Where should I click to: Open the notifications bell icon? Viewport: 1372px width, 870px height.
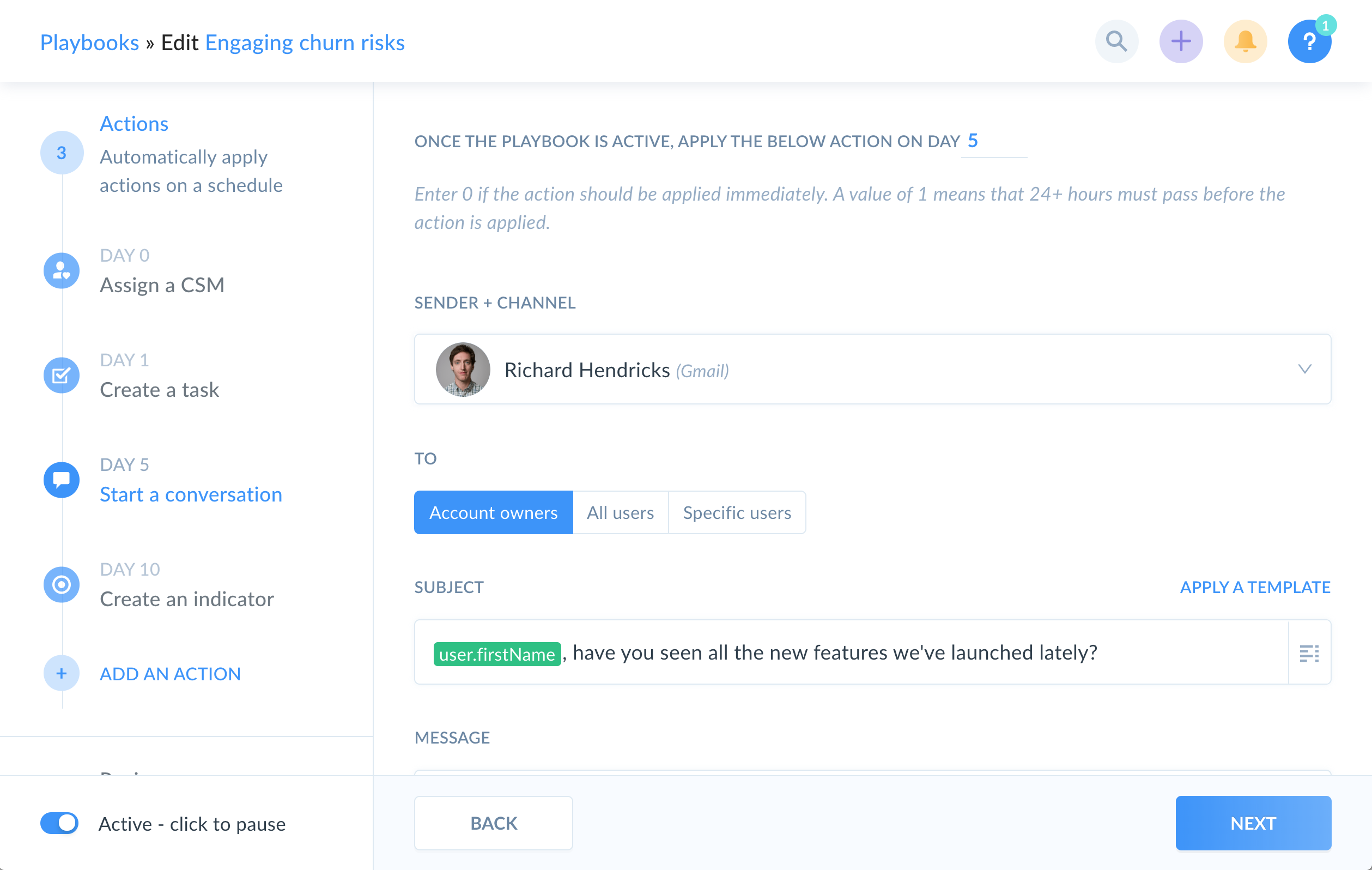(1245, 41)
